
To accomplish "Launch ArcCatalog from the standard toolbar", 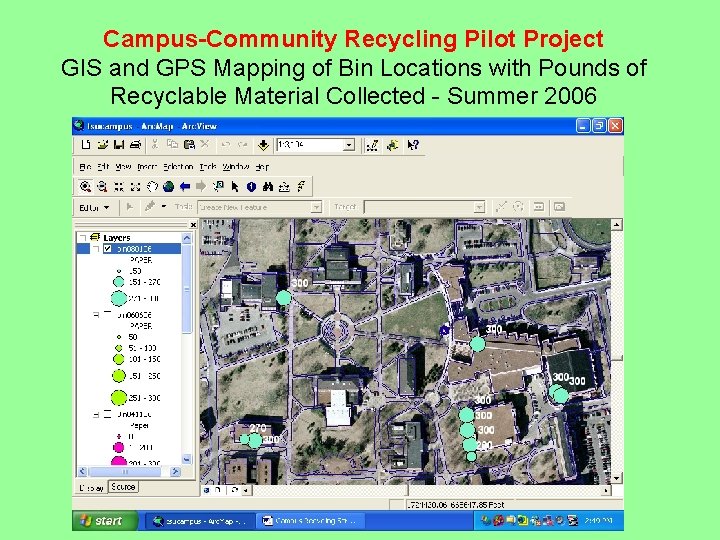I will tap(393, 146).
